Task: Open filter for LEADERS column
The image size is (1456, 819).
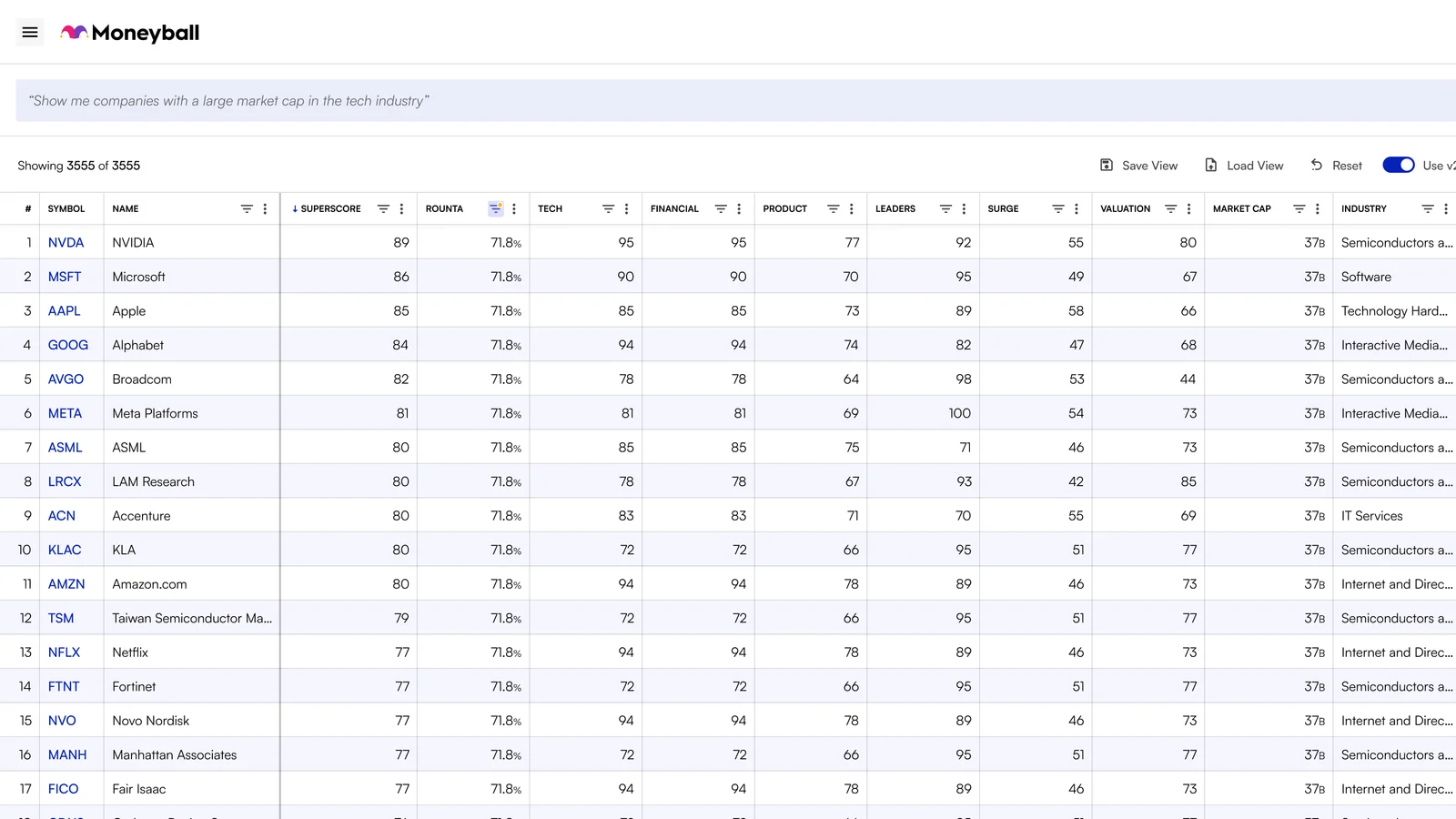Action: point(945,209)
